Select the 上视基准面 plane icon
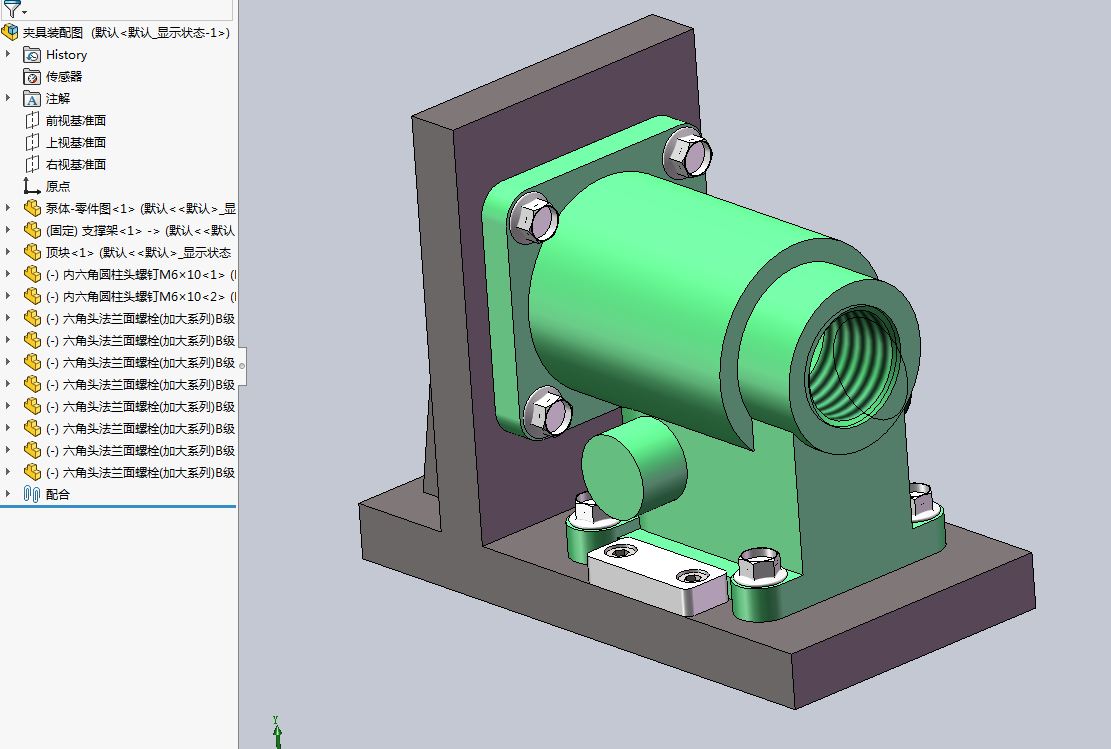The height and width of the screenshot is (749, 1111). pyautogui.click(x=32, y=142)
